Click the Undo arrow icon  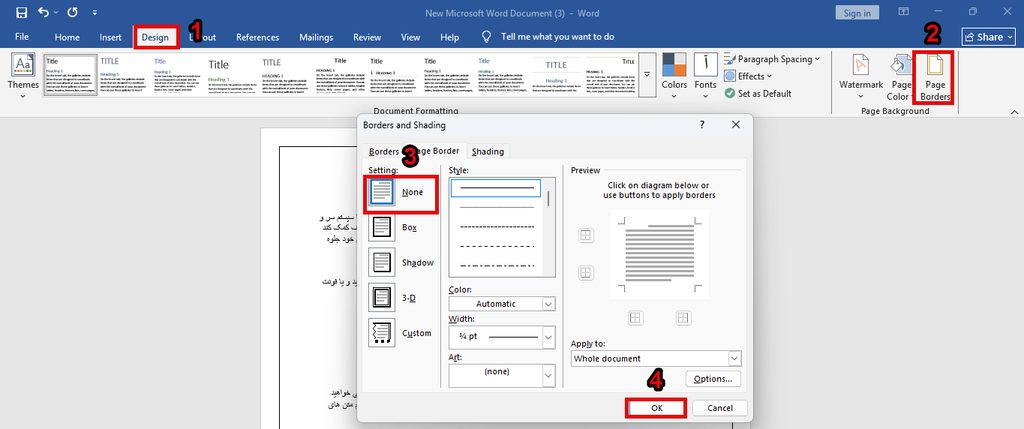(x=43, y=12)
